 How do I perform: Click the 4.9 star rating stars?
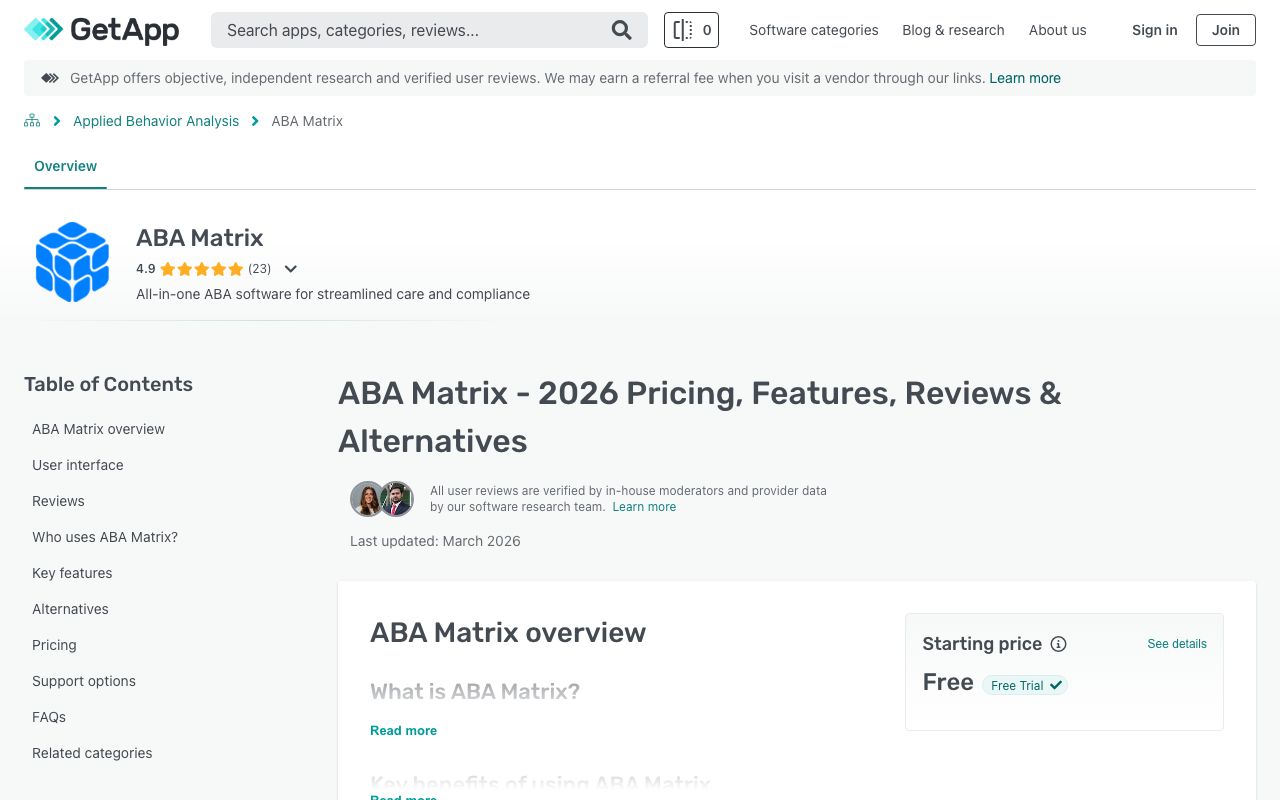click(202, 269)
